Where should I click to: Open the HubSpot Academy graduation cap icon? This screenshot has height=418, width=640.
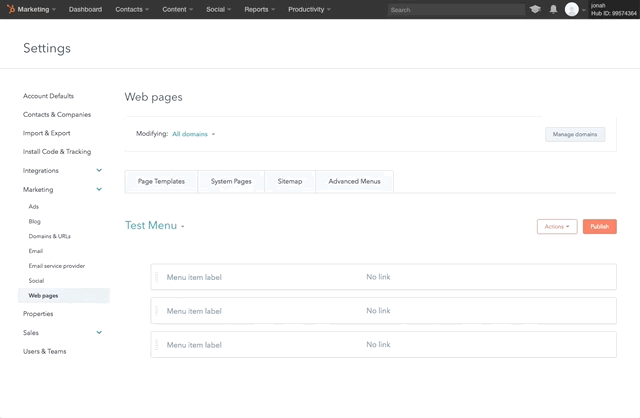(535, 9)
